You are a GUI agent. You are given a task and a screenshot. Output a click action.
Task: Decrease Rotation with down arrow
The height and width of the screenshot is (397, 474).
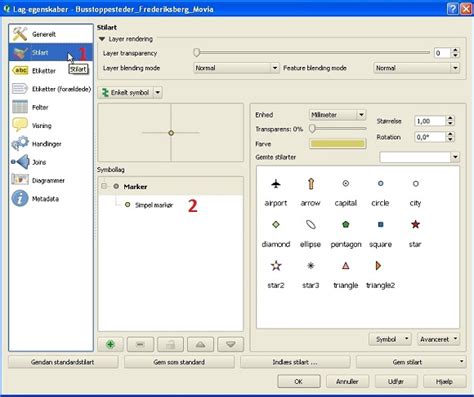(x=450, y=139)
